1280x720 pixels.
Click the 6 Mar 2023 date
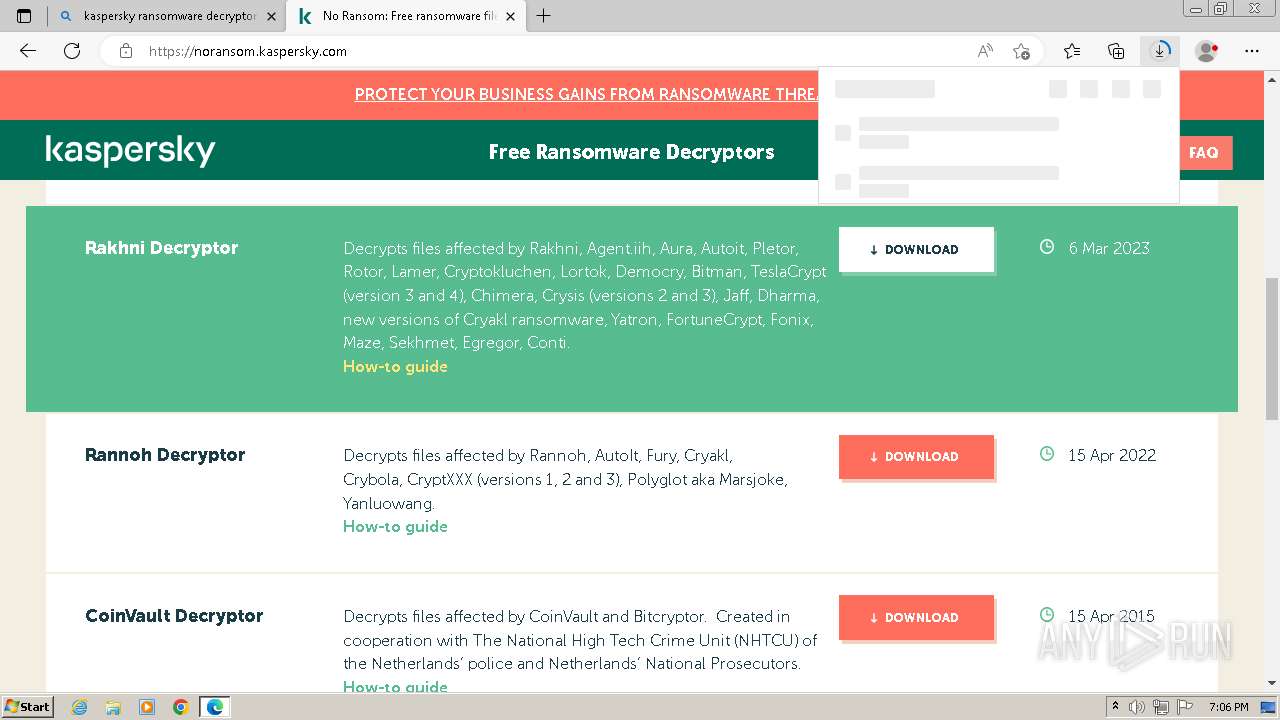click(x=1109, y=248)
